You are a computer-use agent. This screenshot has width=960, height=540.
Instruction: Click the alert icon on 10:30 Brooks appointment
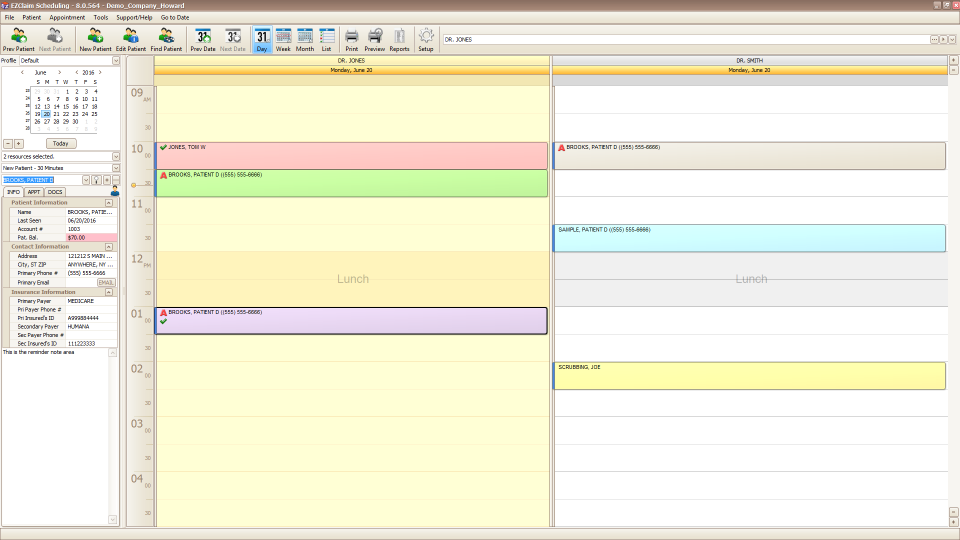(163, 175)
